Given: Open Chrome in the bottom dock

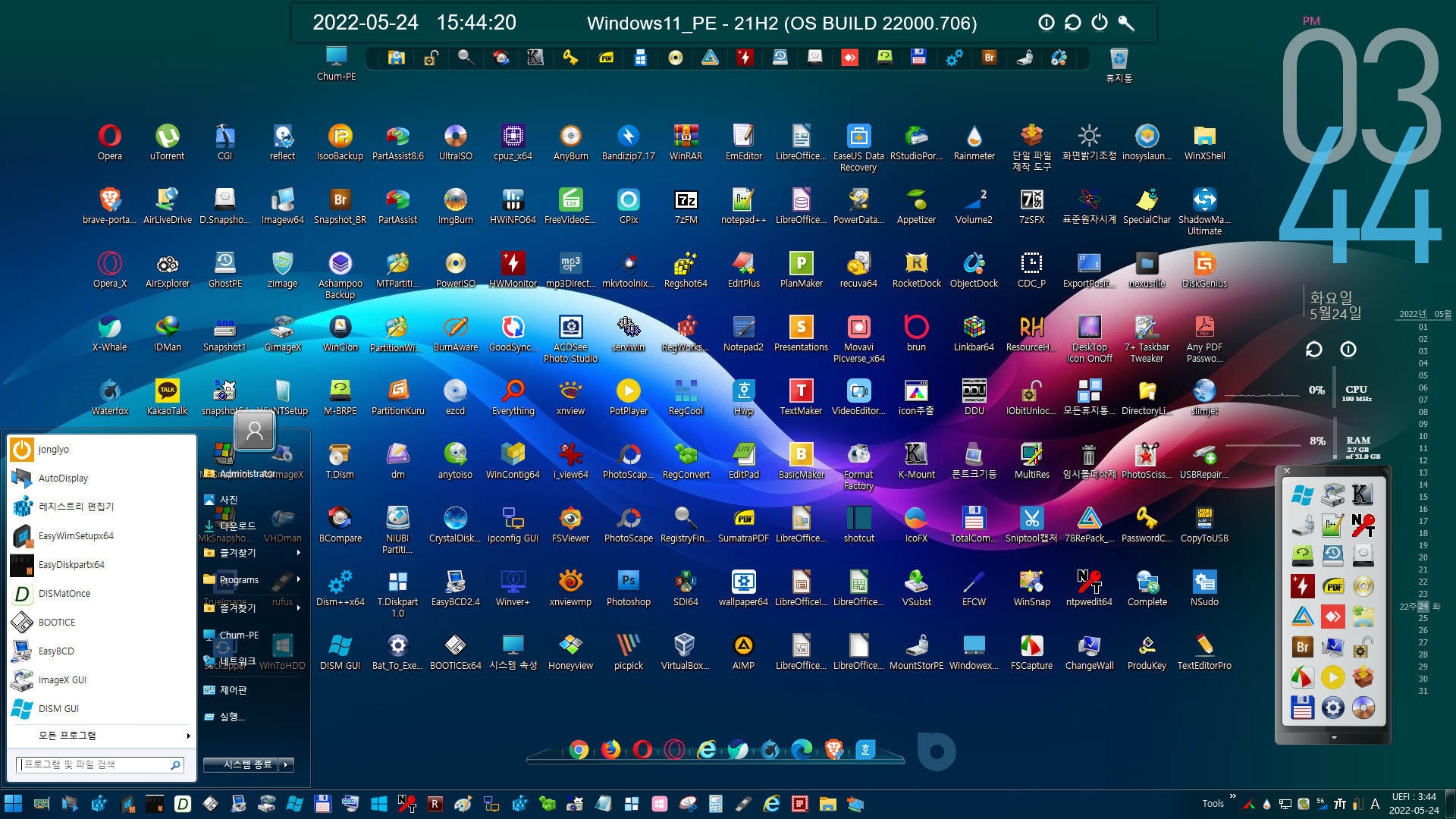Looking at the screenshot, I should (579, 750).
